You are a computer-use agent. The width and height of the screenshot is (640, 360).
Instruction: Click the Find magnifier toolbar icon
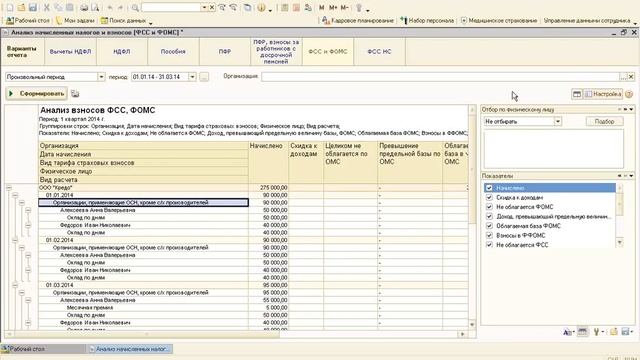tap(135, 7)
